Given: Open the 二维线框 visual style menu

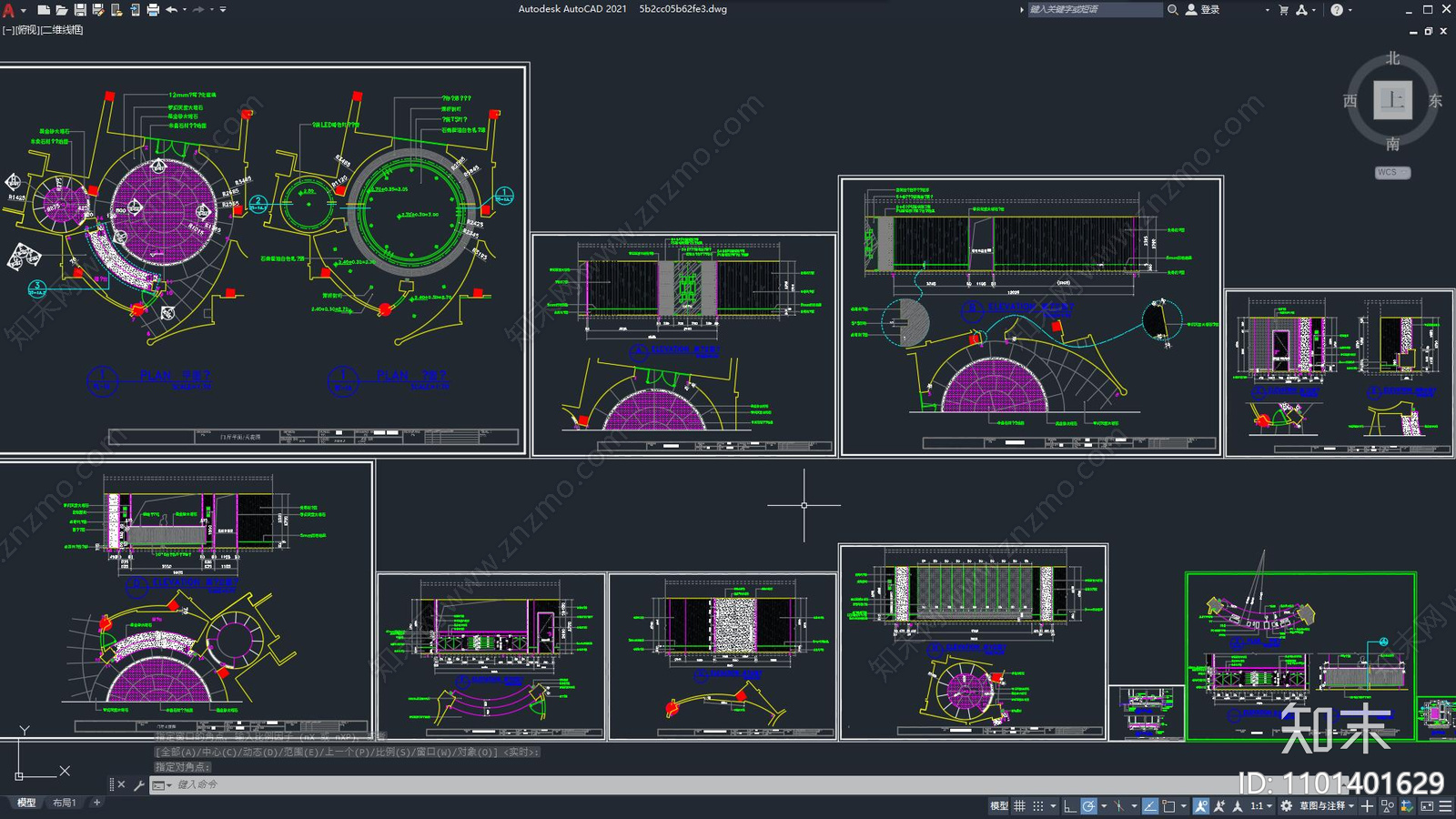Looking at the screenshot, I should pyautogui.click(x=63, y=30).
